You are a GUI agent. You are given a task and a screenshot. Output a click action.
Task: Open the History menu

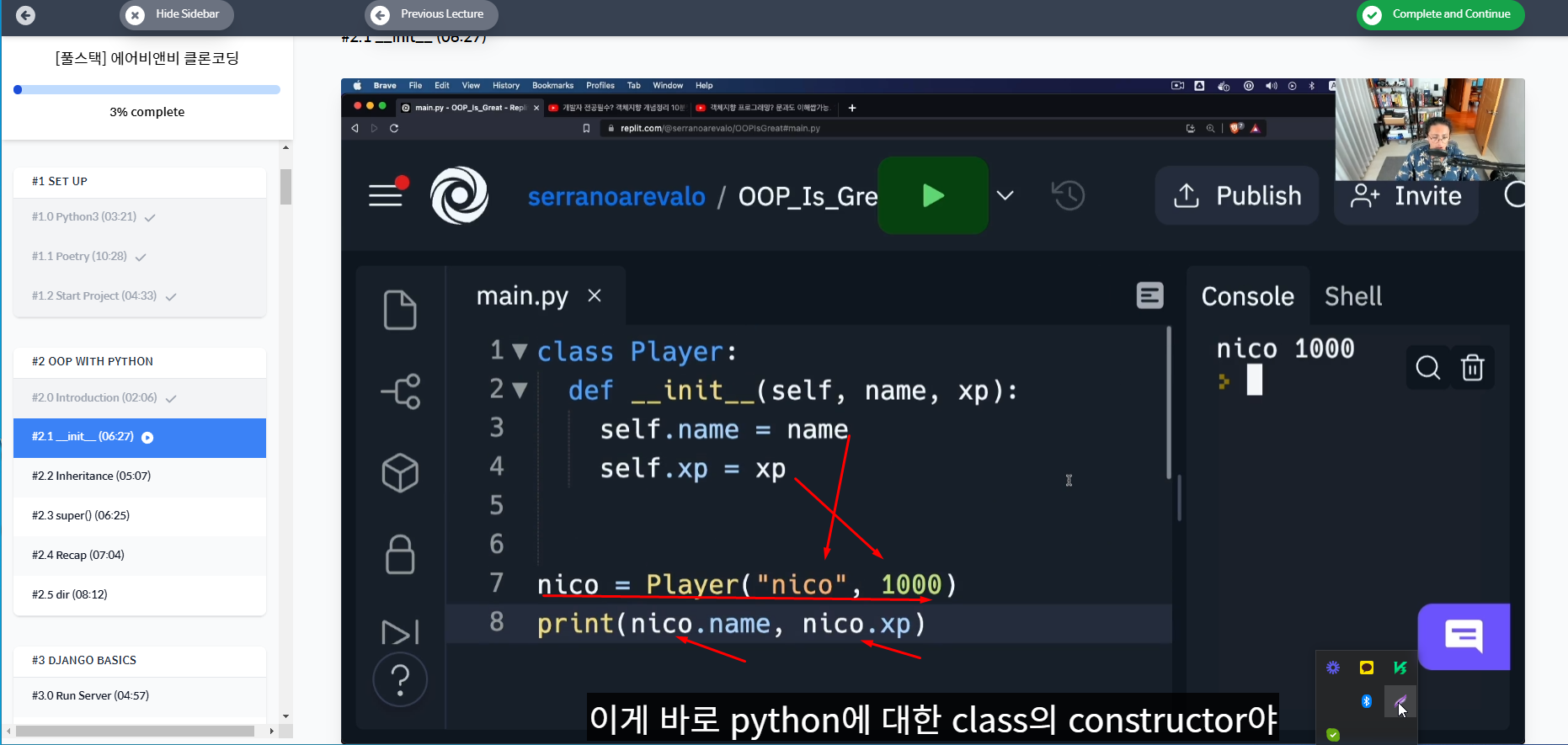[506, 86]
